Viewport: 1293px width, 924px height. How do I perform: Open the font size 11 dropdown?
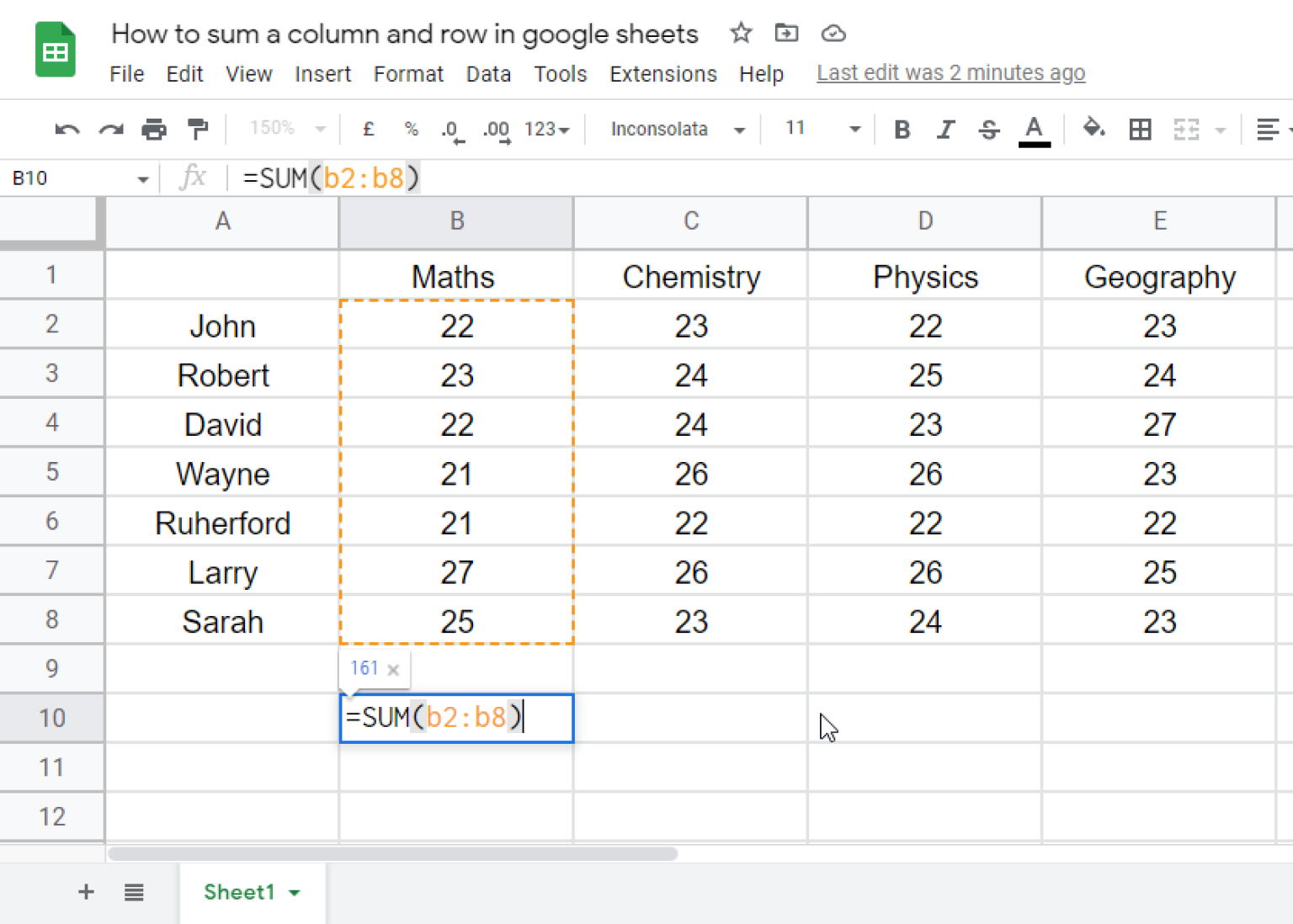(822, 129)
